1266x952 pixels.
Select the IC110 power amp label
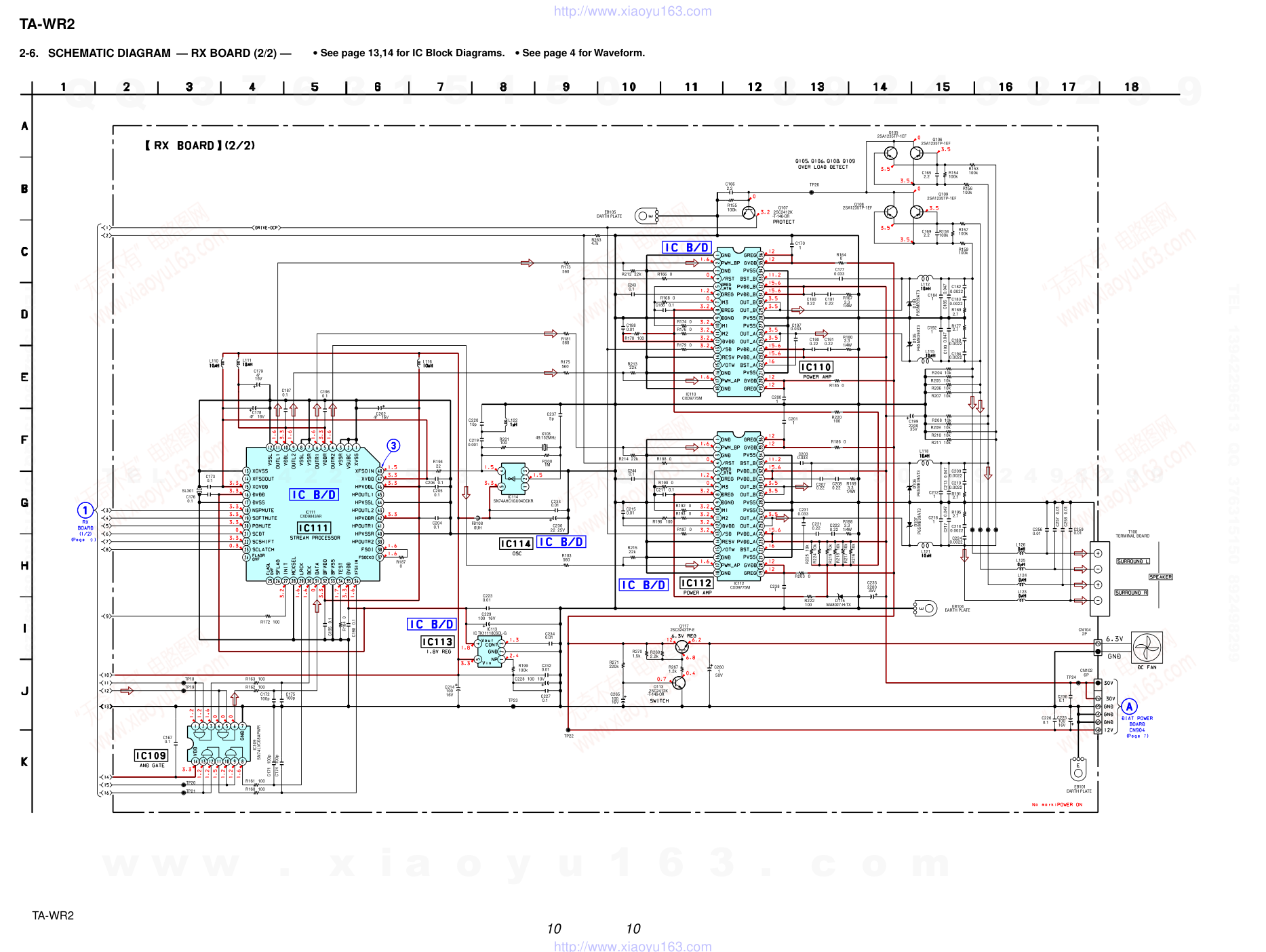click(x=816, y=367)
